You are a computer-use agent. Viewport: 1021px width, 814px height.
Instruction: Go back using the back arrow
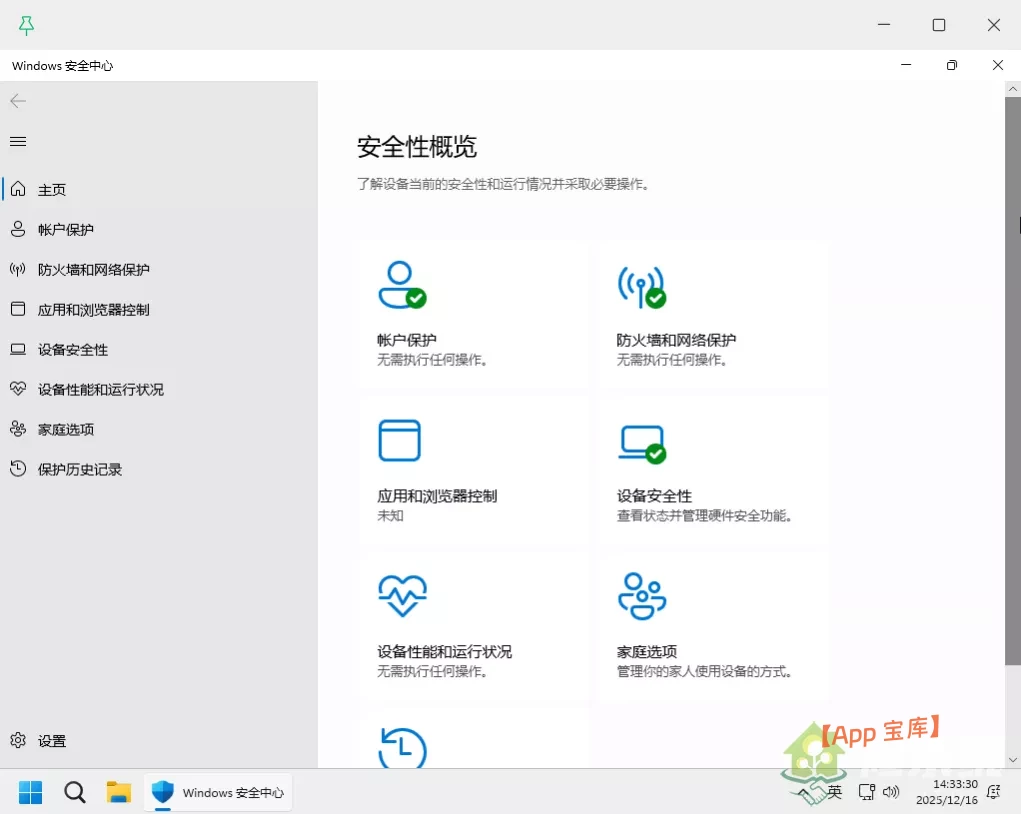click(x=16, y=101)
